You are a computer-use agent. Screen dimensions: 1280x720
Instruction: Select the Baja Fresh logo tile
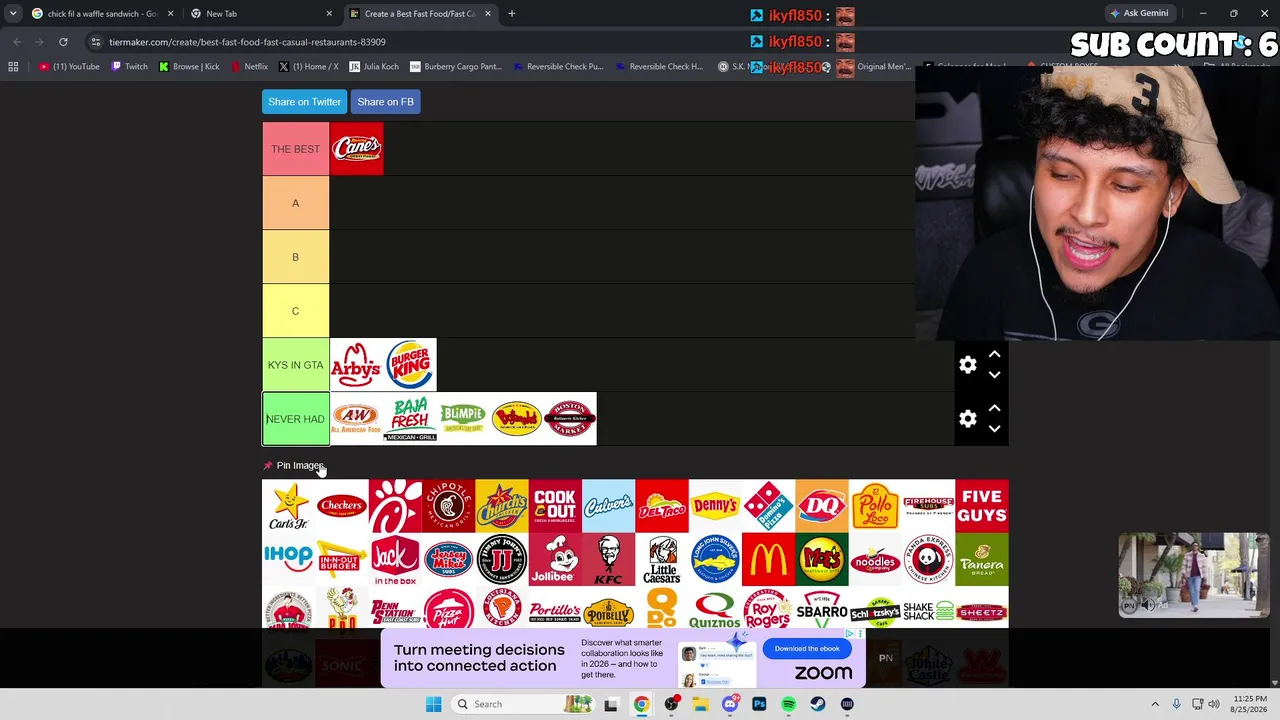click(x=410, y=419)
